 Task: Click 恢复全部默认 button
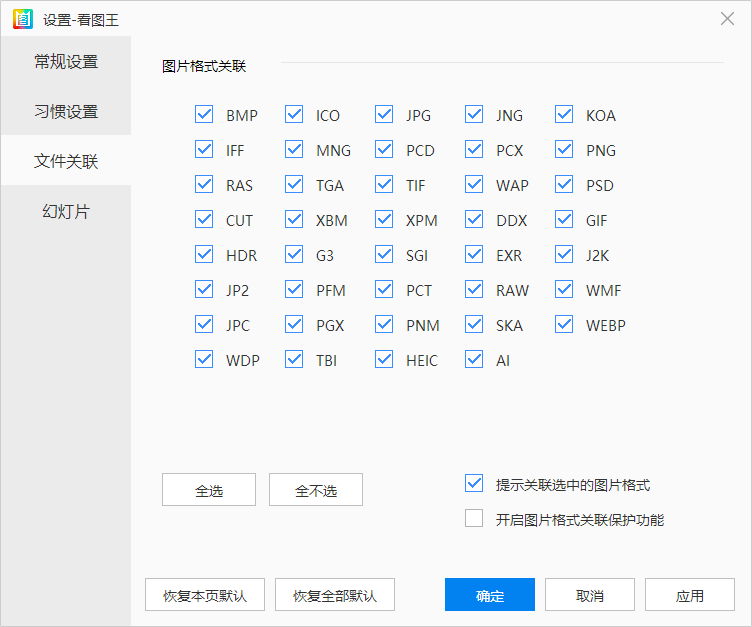[335, 595]
